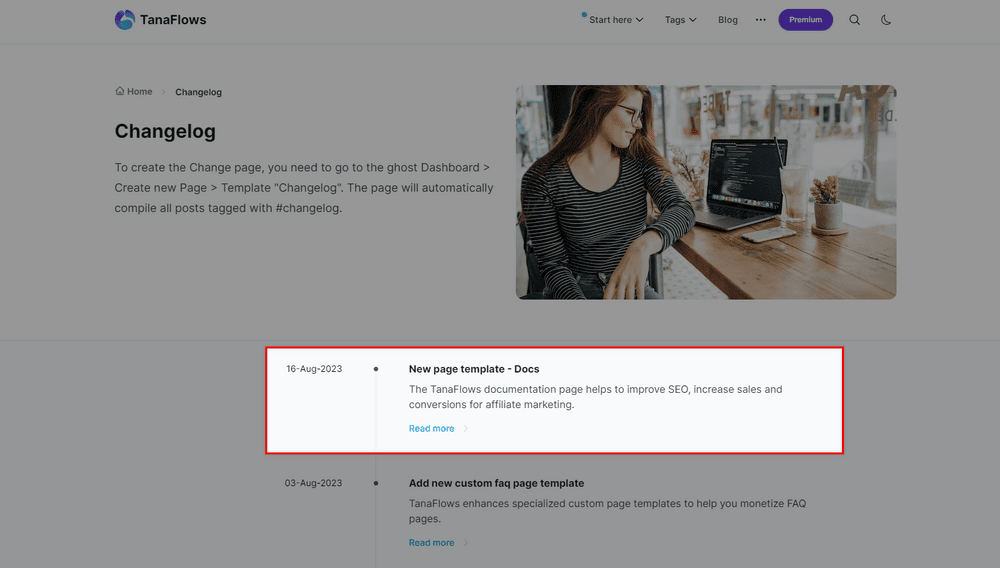Click arrow next to Docs Read more

click(x=466, y=428)
